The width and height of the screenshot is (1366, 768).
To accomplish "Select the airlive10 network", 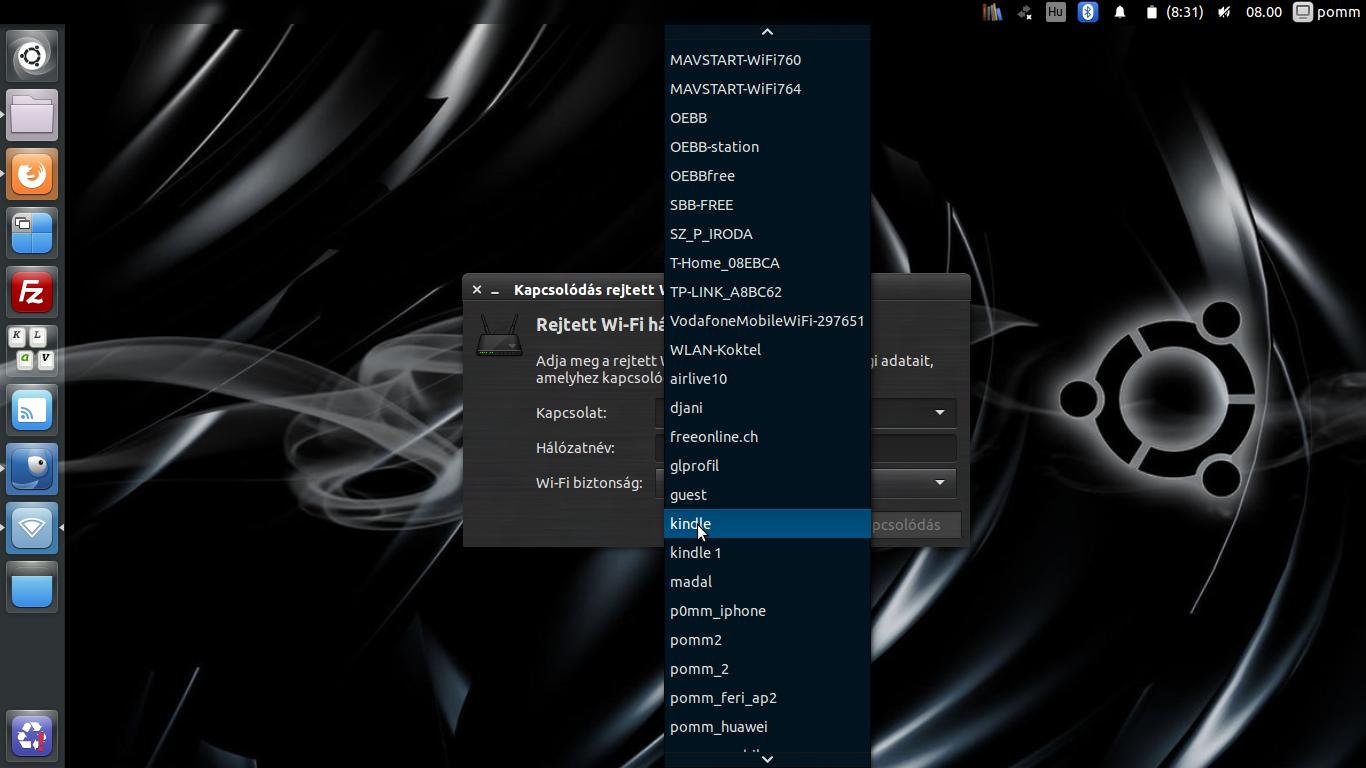I will pyautogui.click(x=768, y=379).
